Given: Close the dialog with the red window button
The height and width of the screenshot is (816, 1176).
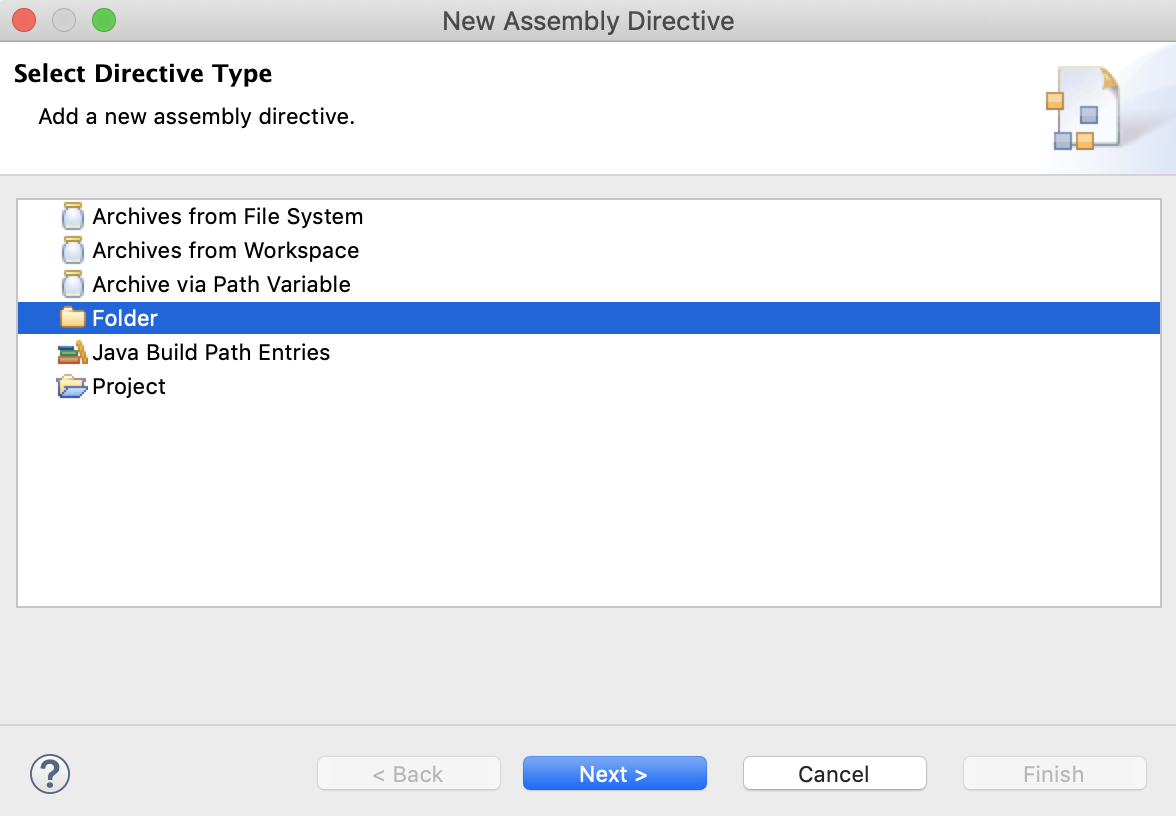Looking at the screenshot, I should point(24,20).
